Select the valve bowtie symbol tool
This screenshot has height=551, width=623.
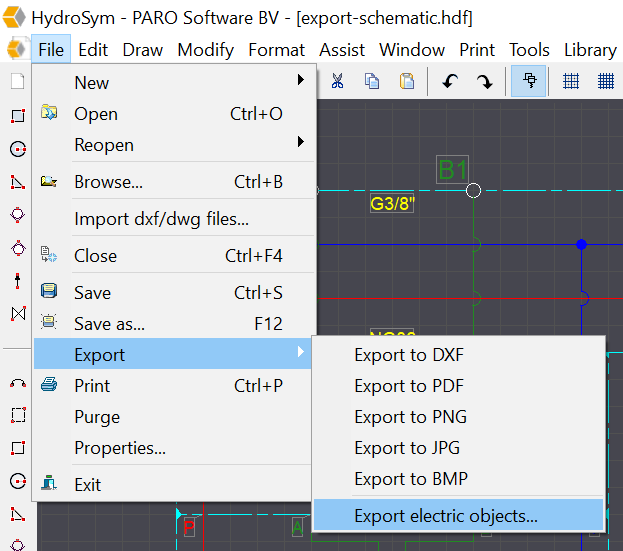coord(18,313)
